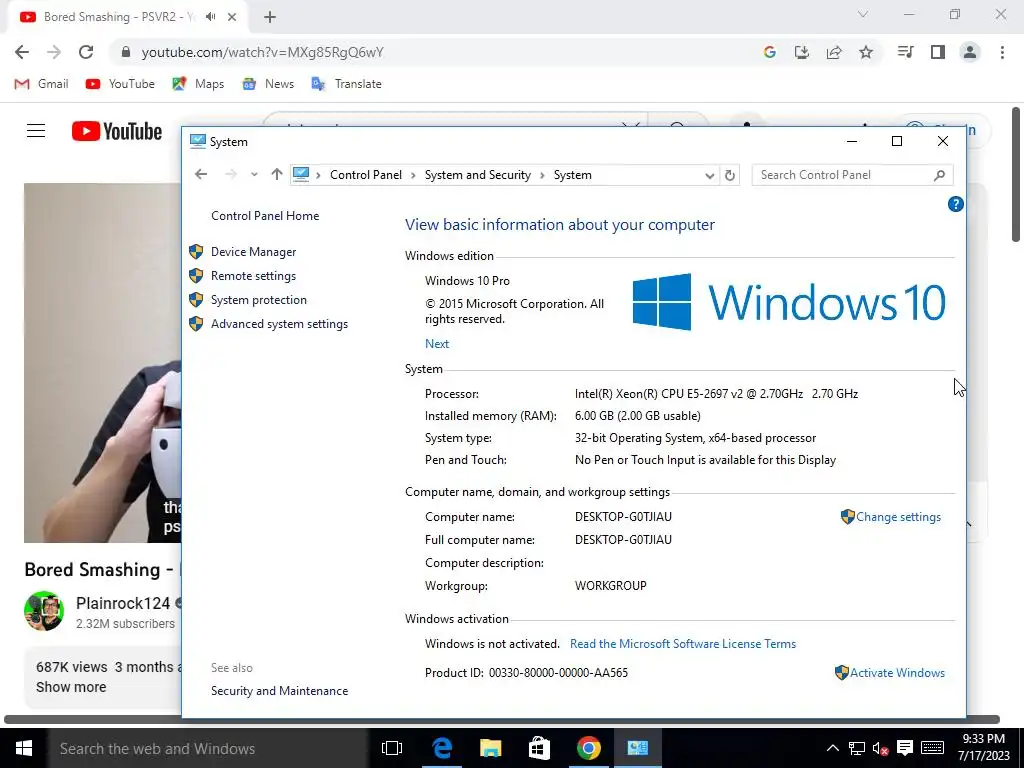Click Show more in video description

(71, 688)
